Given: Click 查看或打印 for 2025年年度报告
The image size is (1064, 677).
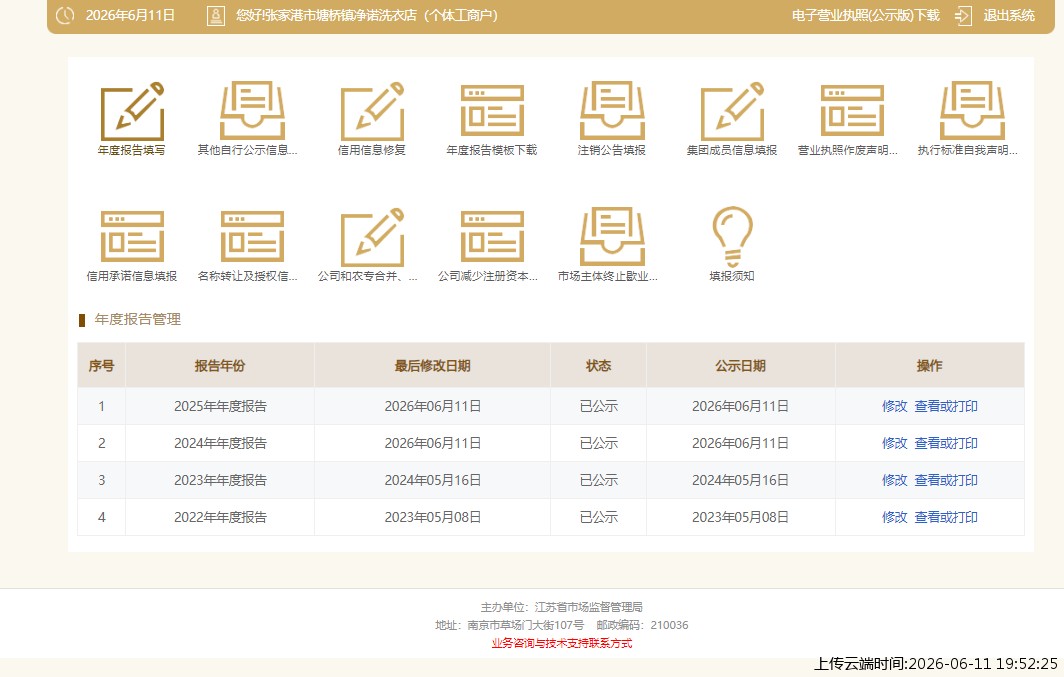Looking at the screenshot, I should click(x=946, y=406).
